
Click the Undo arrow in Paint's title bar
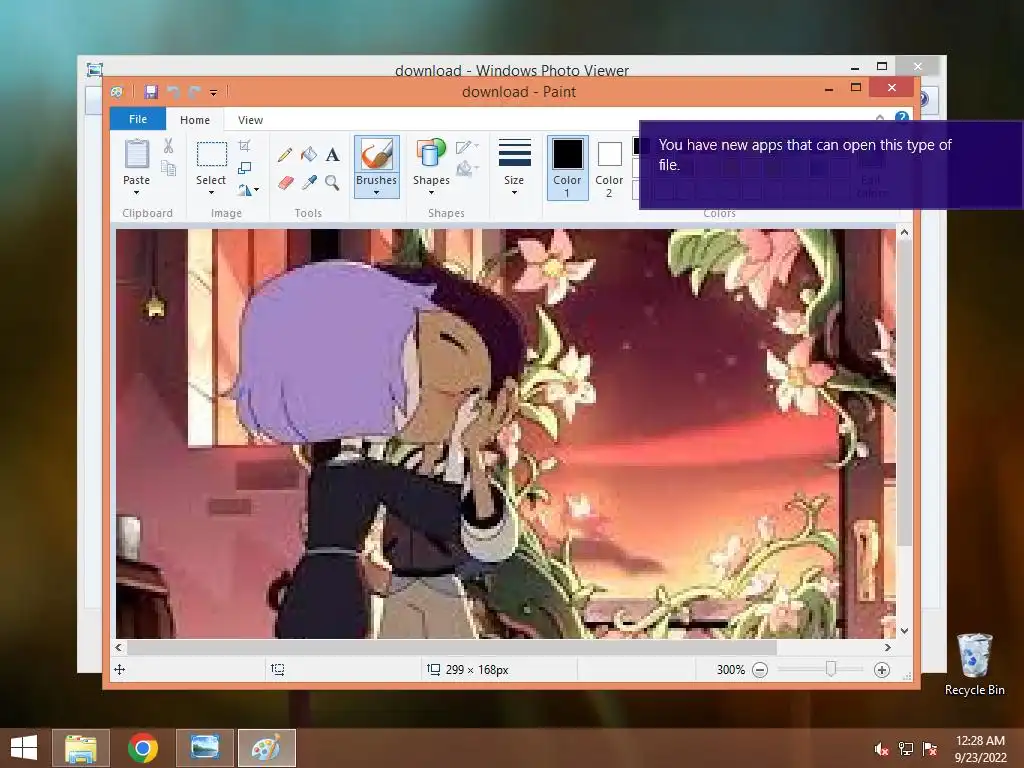[x=174, y=92]
